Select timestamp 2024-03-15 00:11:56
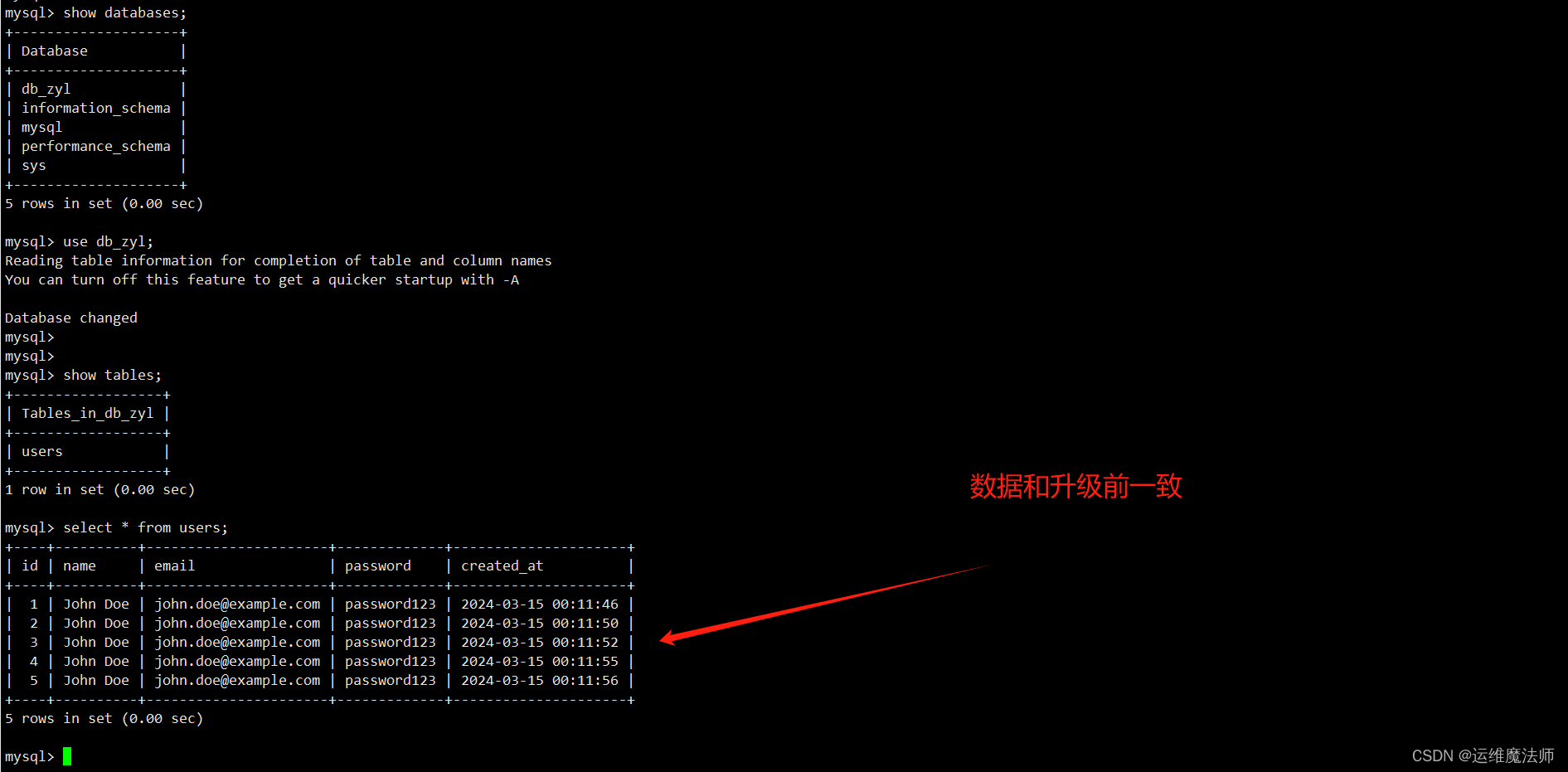 coord(540,680)
